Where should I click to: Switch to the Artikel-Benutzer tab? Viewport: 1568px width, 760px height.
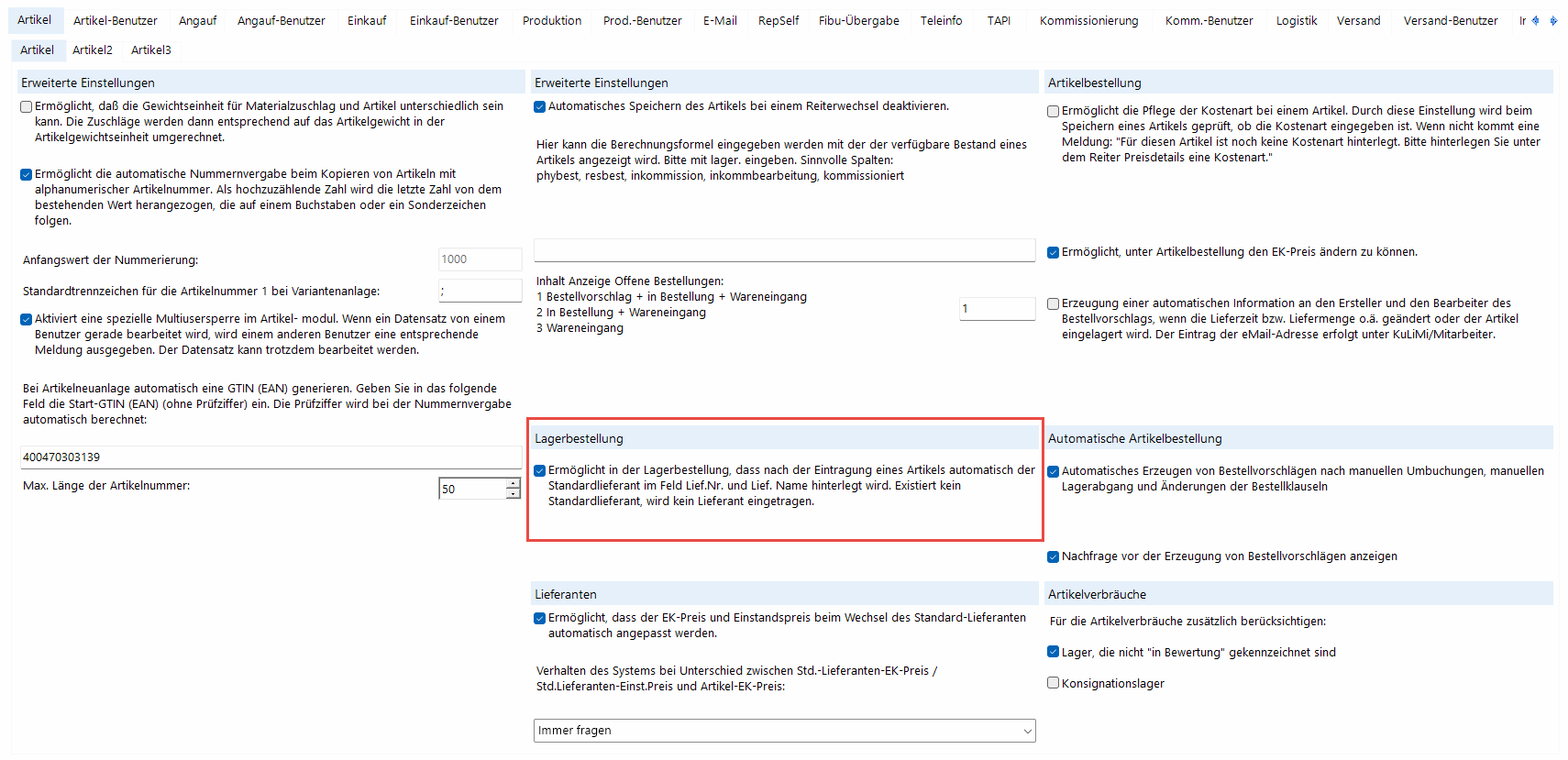[116, 20]
